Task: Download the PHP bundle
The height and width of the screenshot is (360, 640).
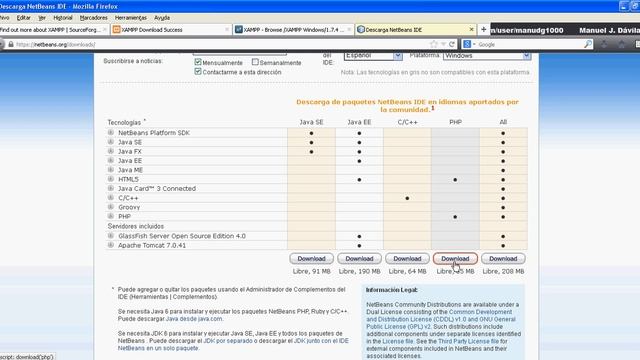Action: pyautogui.click(x=455, y=259)
